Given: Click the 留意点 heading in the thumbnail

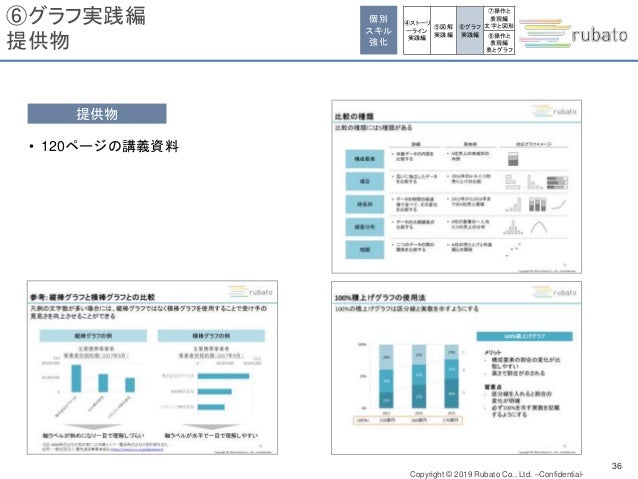Looking at the screenshot, I should (x=493, y=387).
